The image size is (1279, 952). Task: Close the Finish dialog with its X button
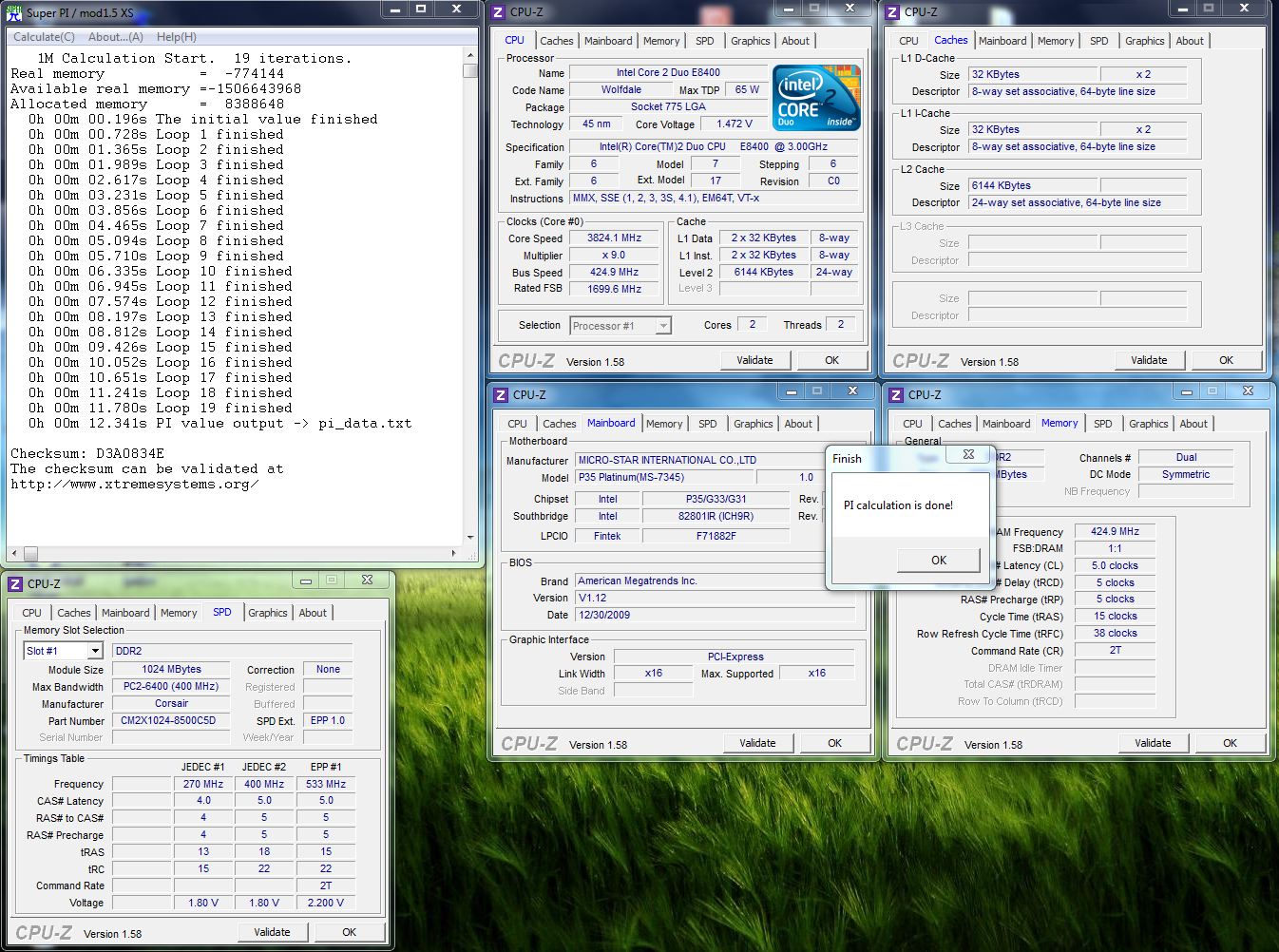point(968,454)
